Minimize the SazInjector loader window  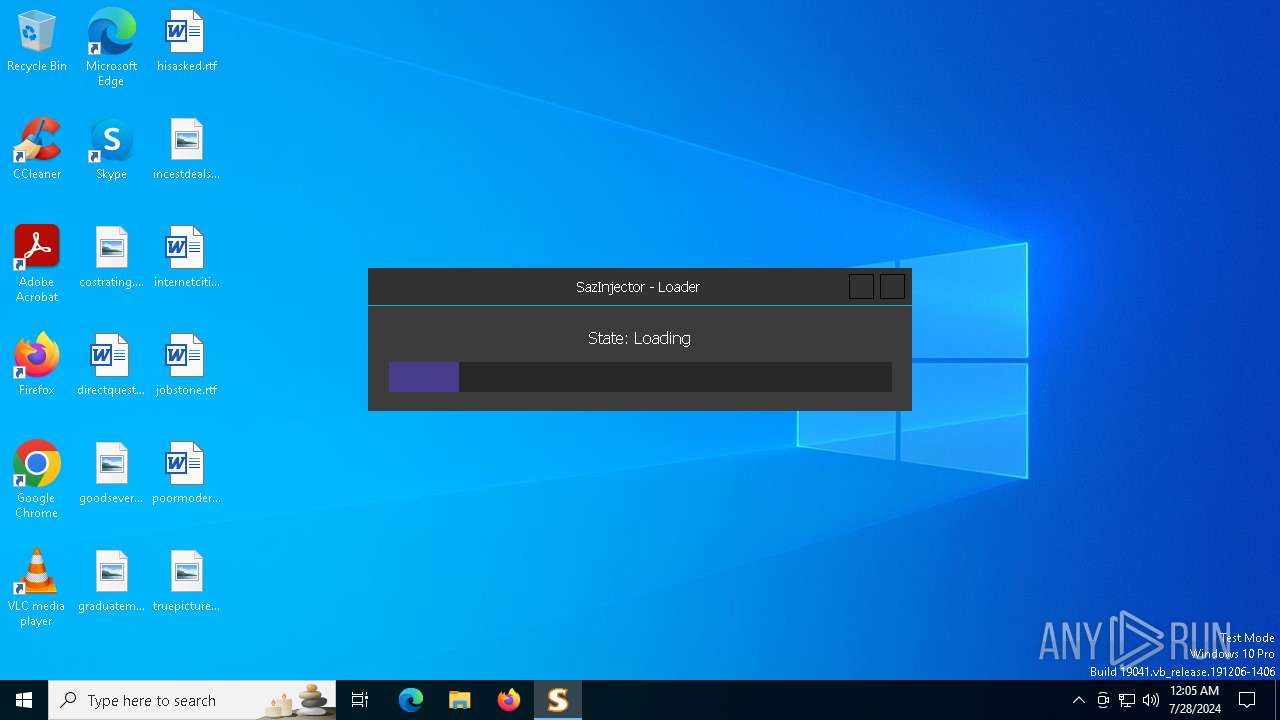861,287
